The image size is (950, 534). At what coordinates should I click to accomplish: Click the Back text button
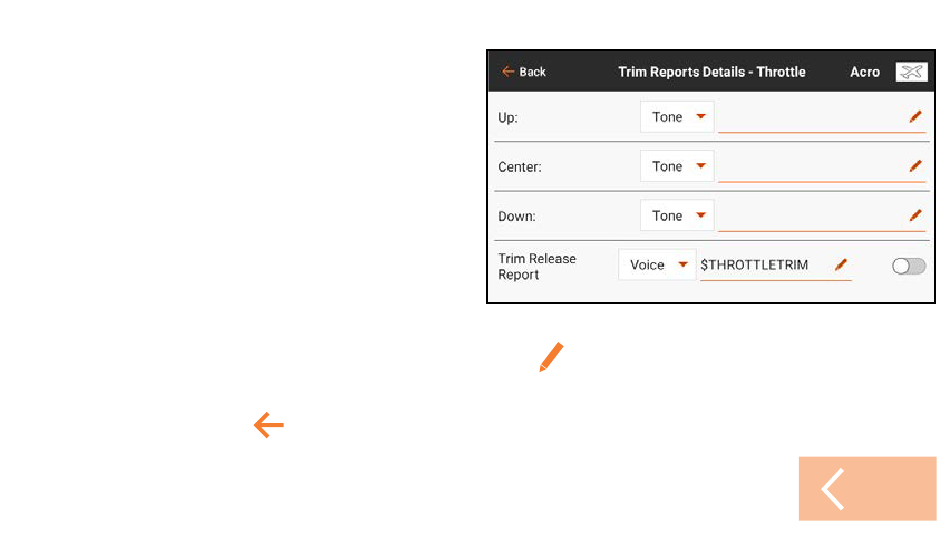533,72
